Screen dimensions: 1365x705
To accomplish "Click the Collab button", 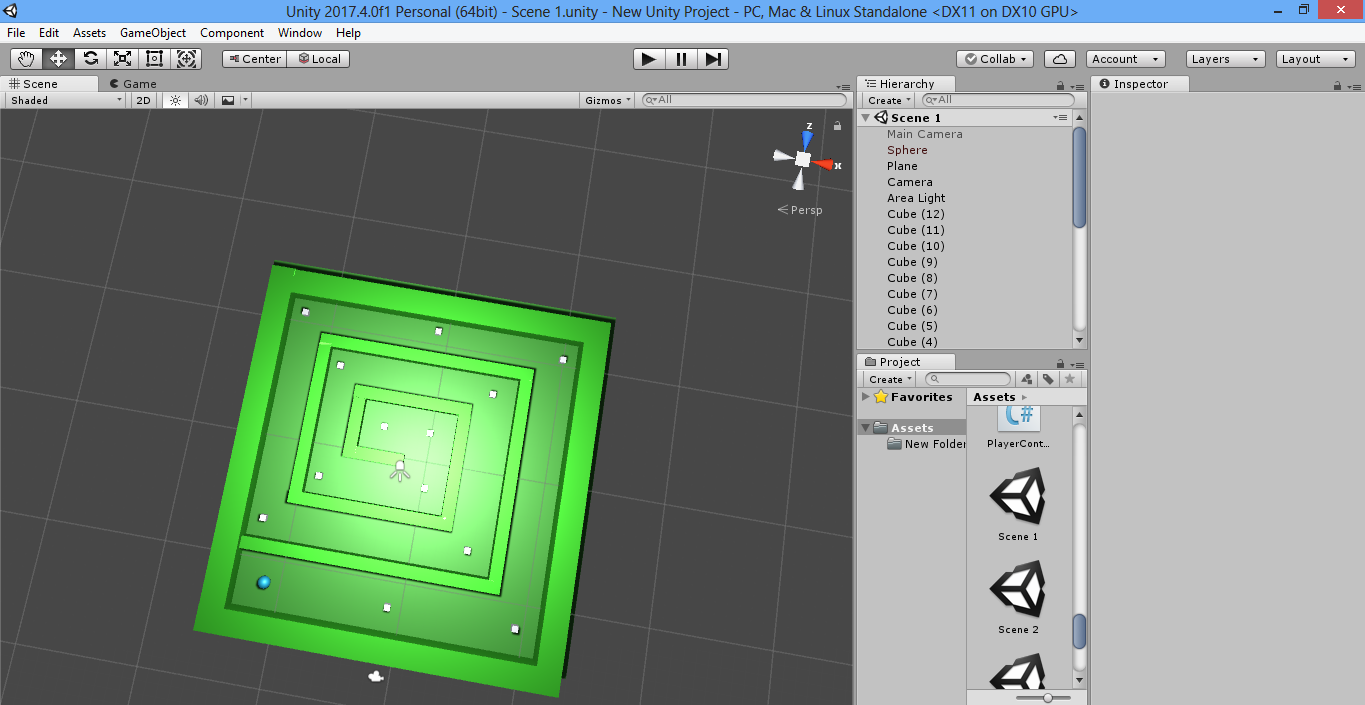I will (x=994, y=59).
